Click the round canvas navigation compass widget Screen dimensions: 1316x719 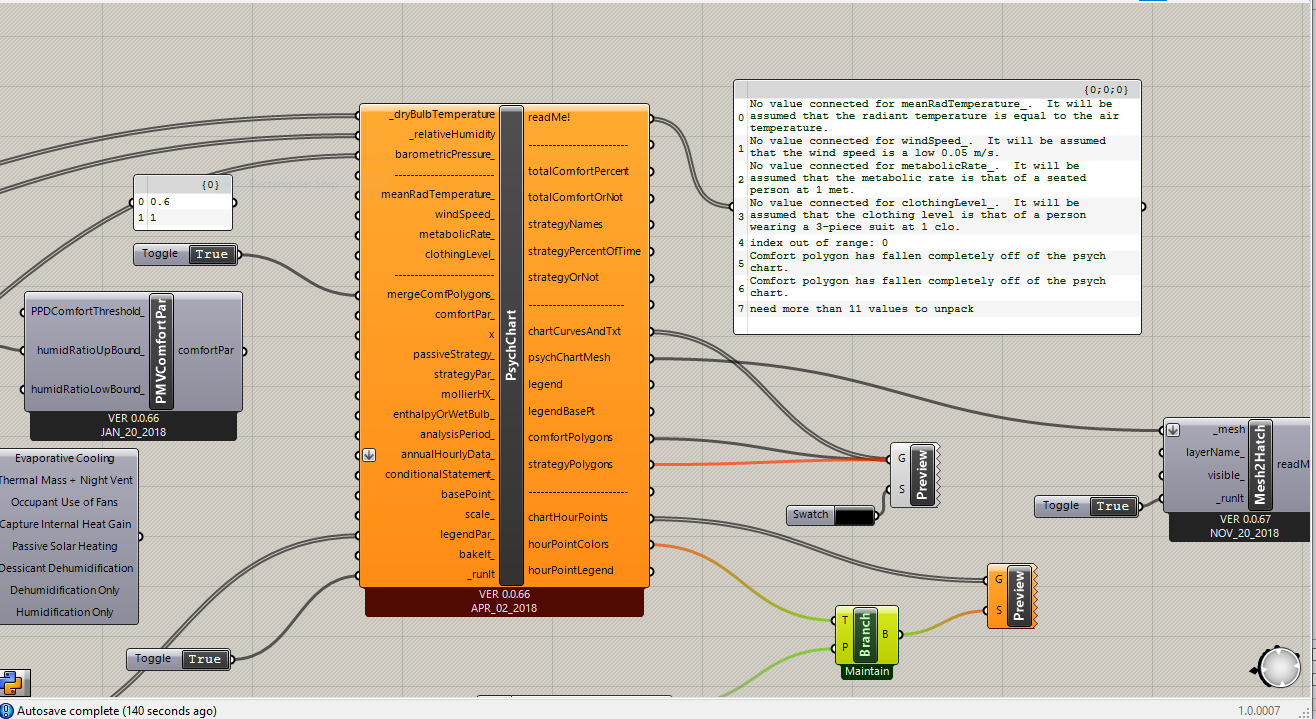(1279, 668)
